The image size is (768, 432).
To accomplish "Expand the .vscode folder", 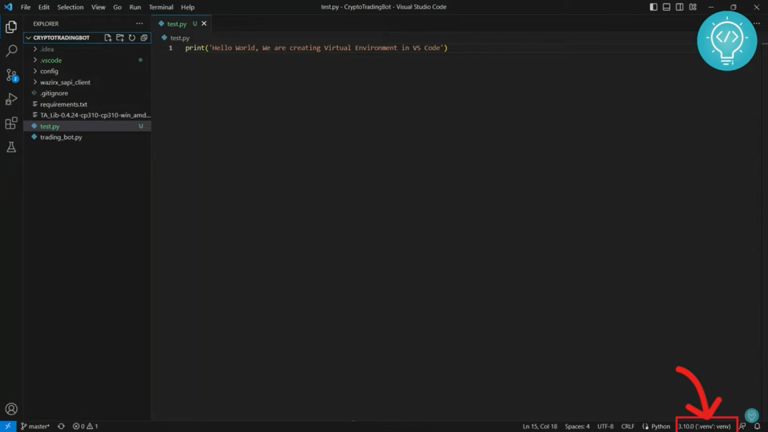I will pyautogui.click(x=50, y=60).
